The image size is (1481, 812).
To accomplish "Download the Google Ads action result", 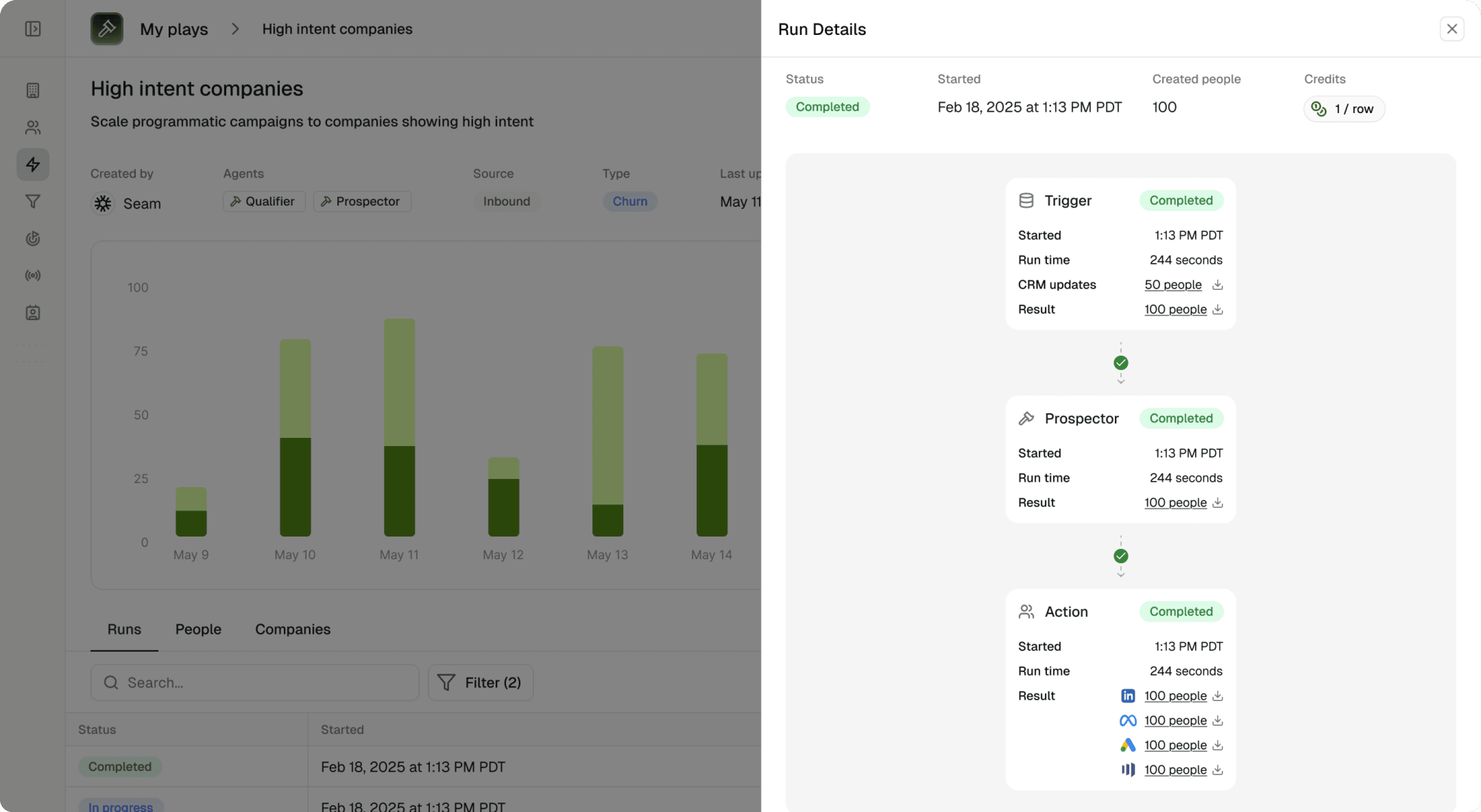I will click(x=1217, y=745).
